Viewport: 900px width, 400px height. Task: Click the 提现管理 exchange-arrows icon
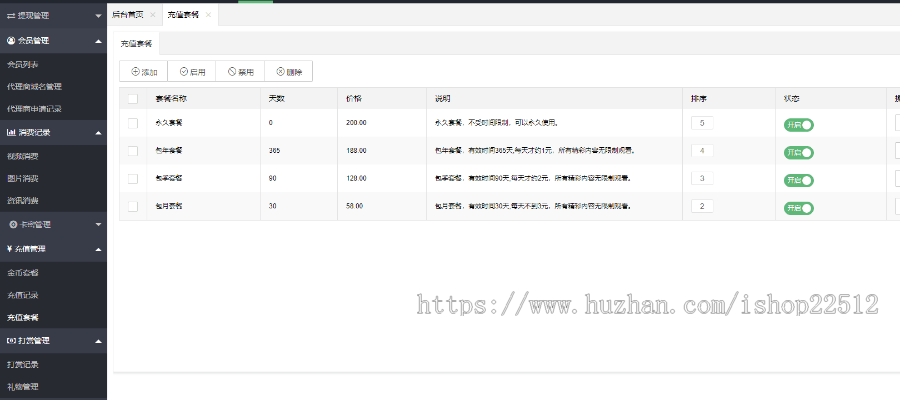[11, 16]
